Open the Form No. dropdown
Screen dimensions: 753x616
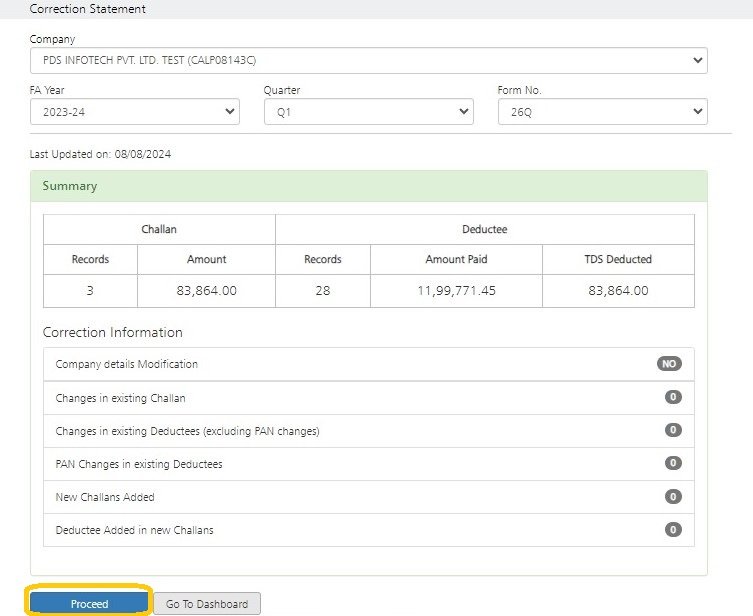pyautogui.click(x=602, y=112)
